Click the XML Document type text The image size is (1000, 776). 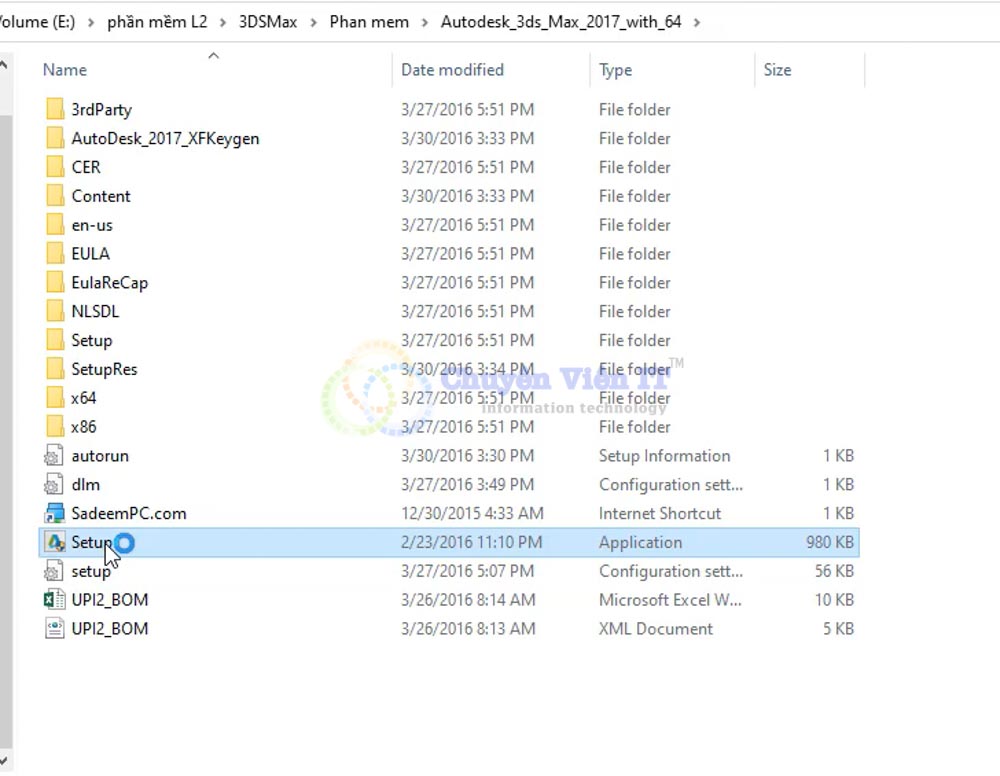point(656,629)
